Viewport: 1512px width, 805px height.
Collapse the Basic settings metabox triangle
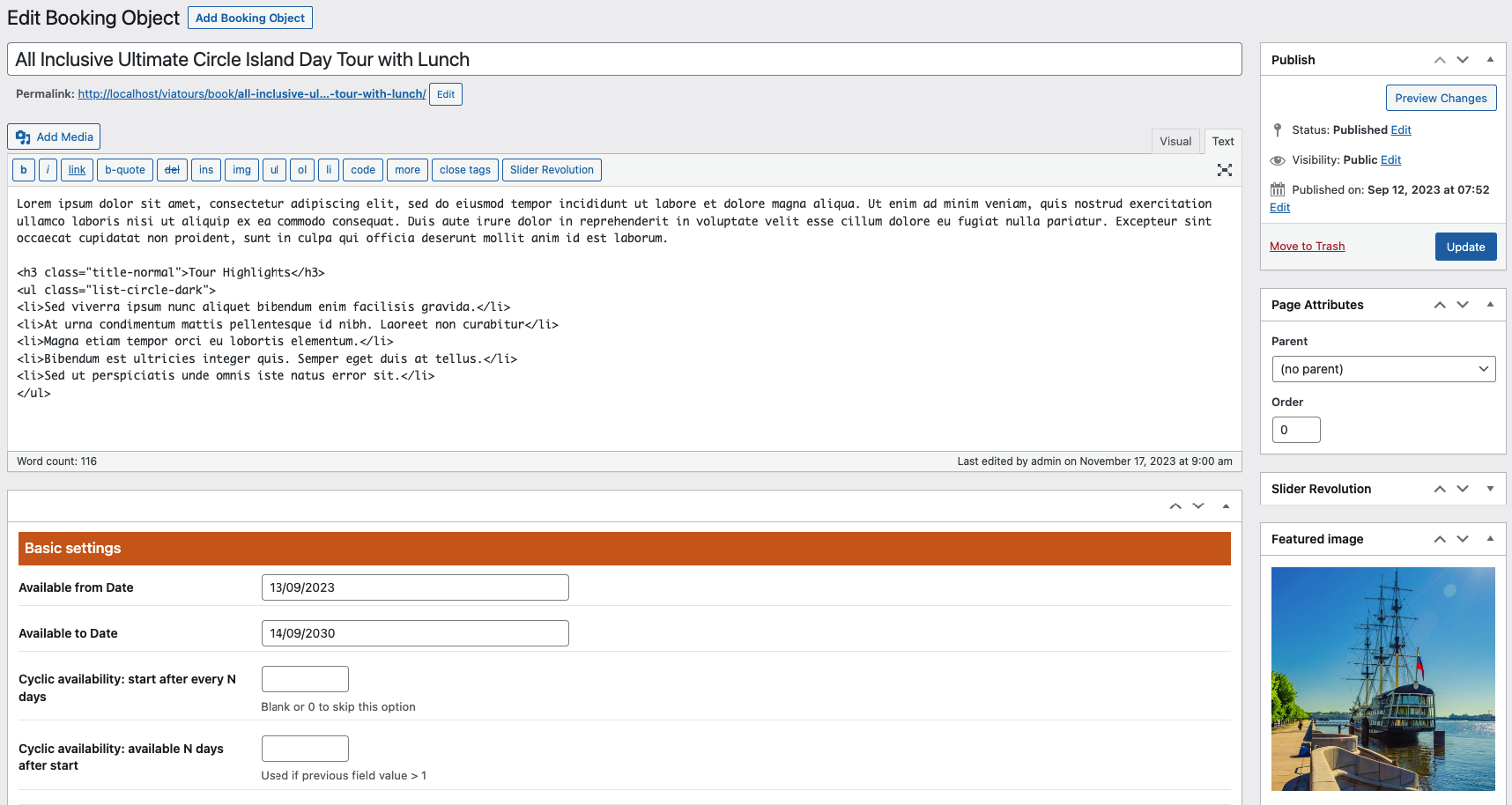[1226, 506]
